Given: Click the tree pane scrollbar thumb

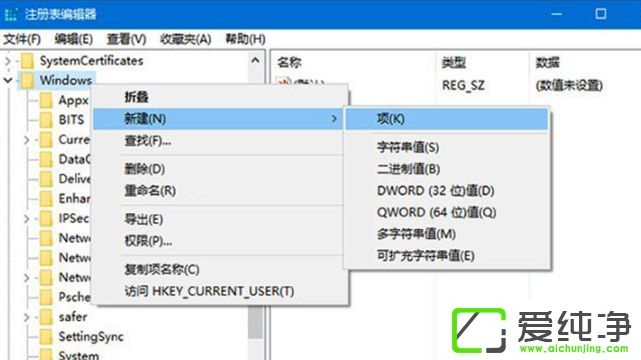Looking at the screenshot, I should pos(256,322).
